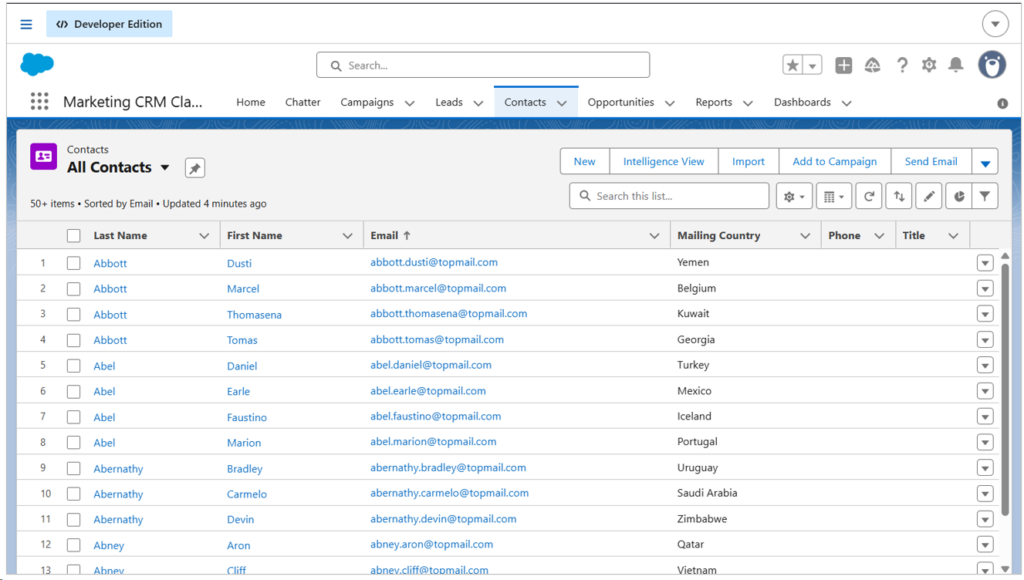Check the box for Abbott Dusti
Viewport: 1024px width, 580px height.
pyautogui.click(x=74, y=263)
